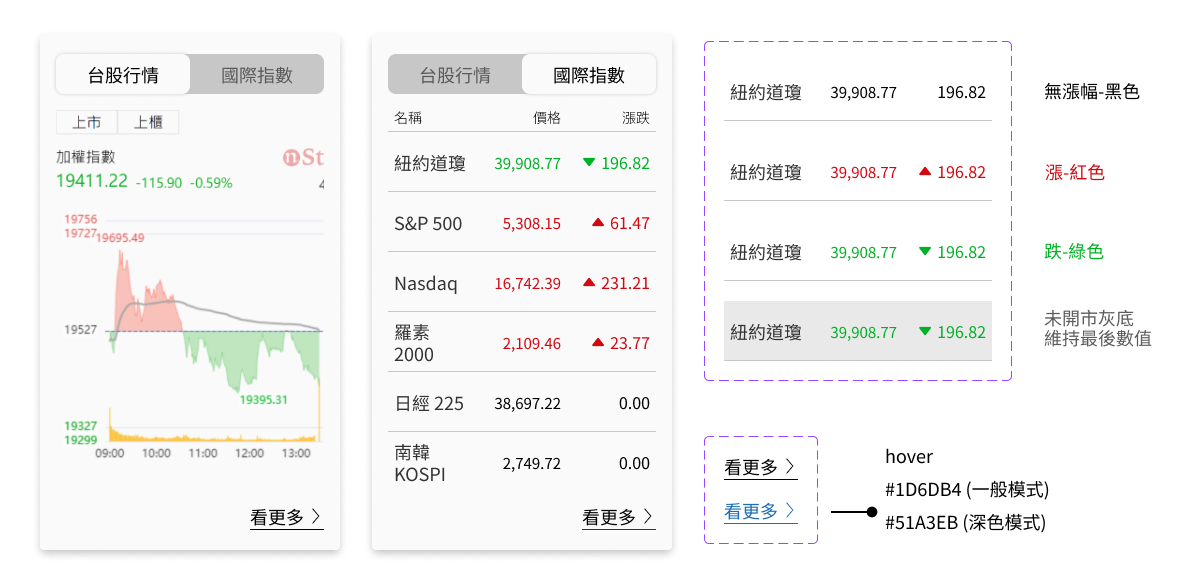Click the chart low label 19395.31
Screen dimensions: 1192x584
coord(264,399)
